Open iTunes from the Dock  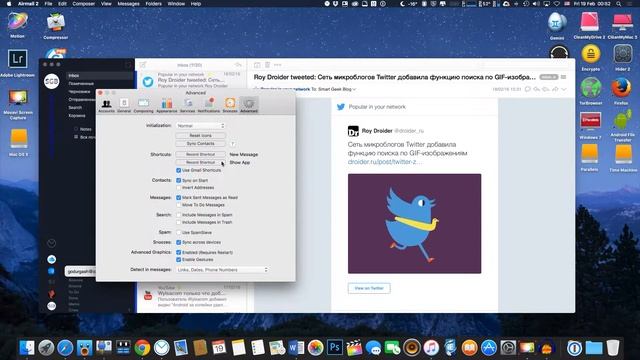pos(431,348)
